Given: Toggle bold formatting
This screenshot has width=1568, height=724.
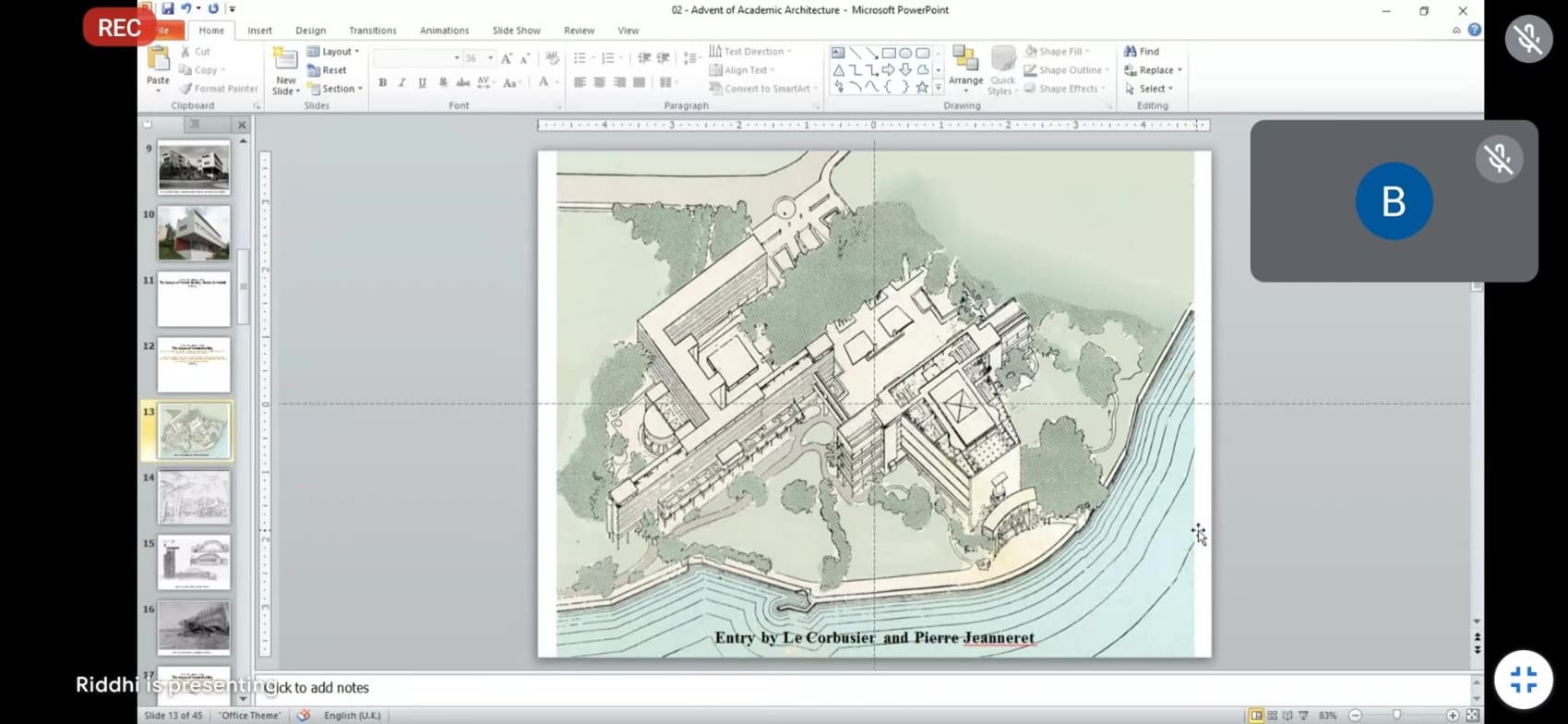Looking at the screenshot, I should click(382, 83).
